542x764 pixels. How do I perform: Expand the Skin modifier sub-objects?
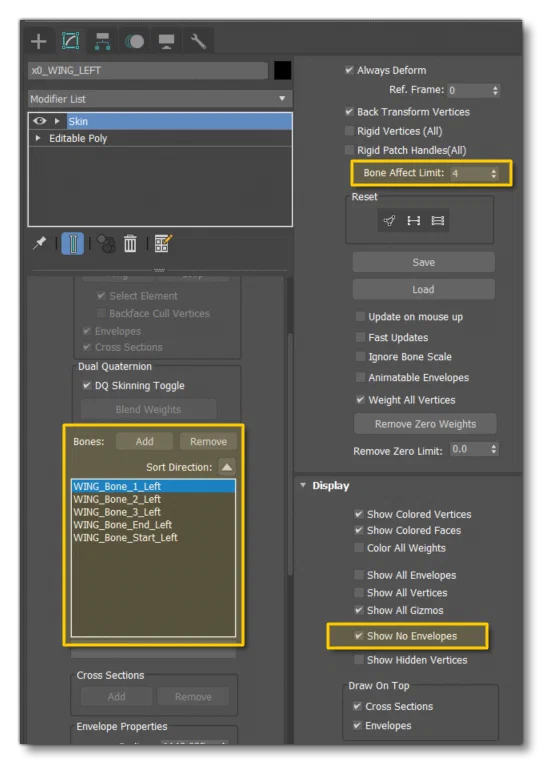point(57,121)
